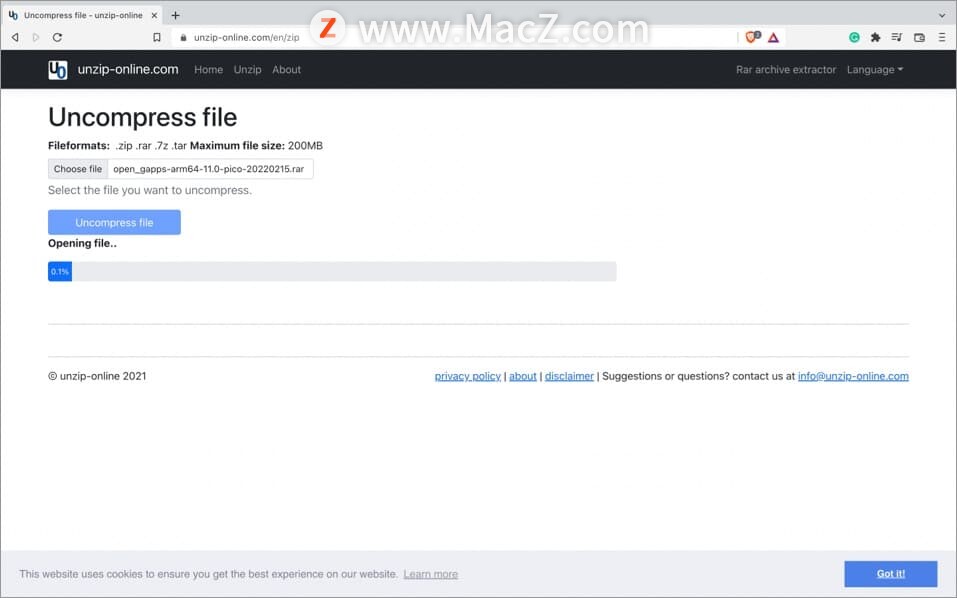The width and height of the screenshot is (957, 598).
Task: Click the © unzip-online 2021 text
Action: (97, 376)
